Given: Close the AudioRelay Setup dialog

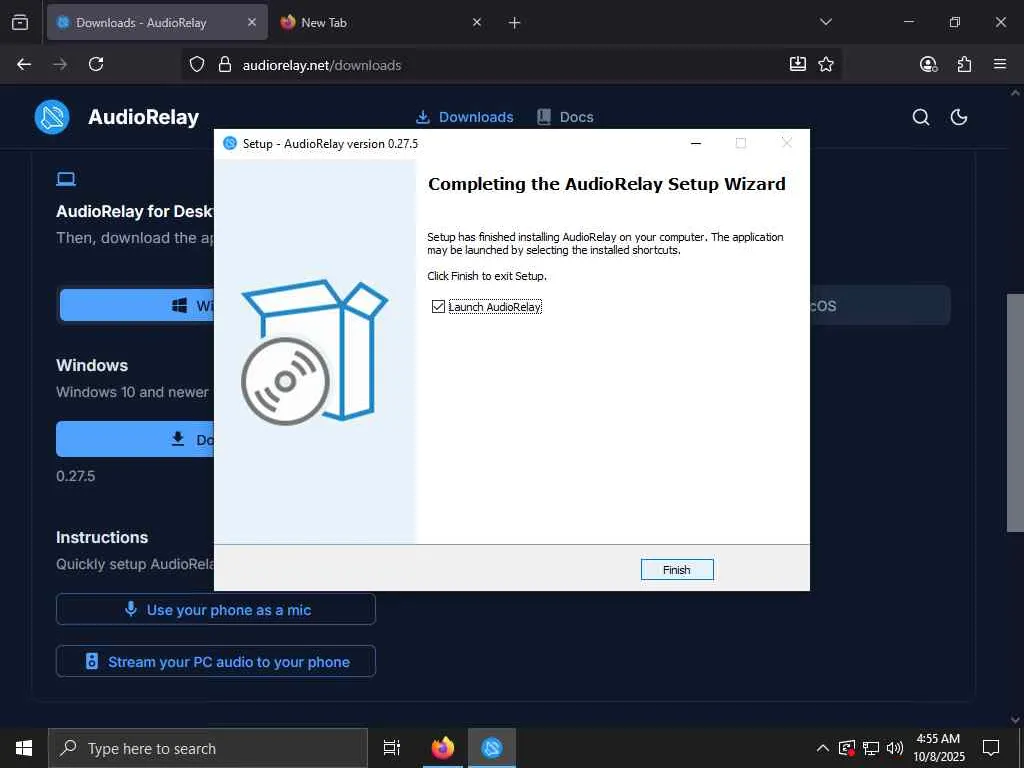Looking at the screenshot, I should click(787, 143).
